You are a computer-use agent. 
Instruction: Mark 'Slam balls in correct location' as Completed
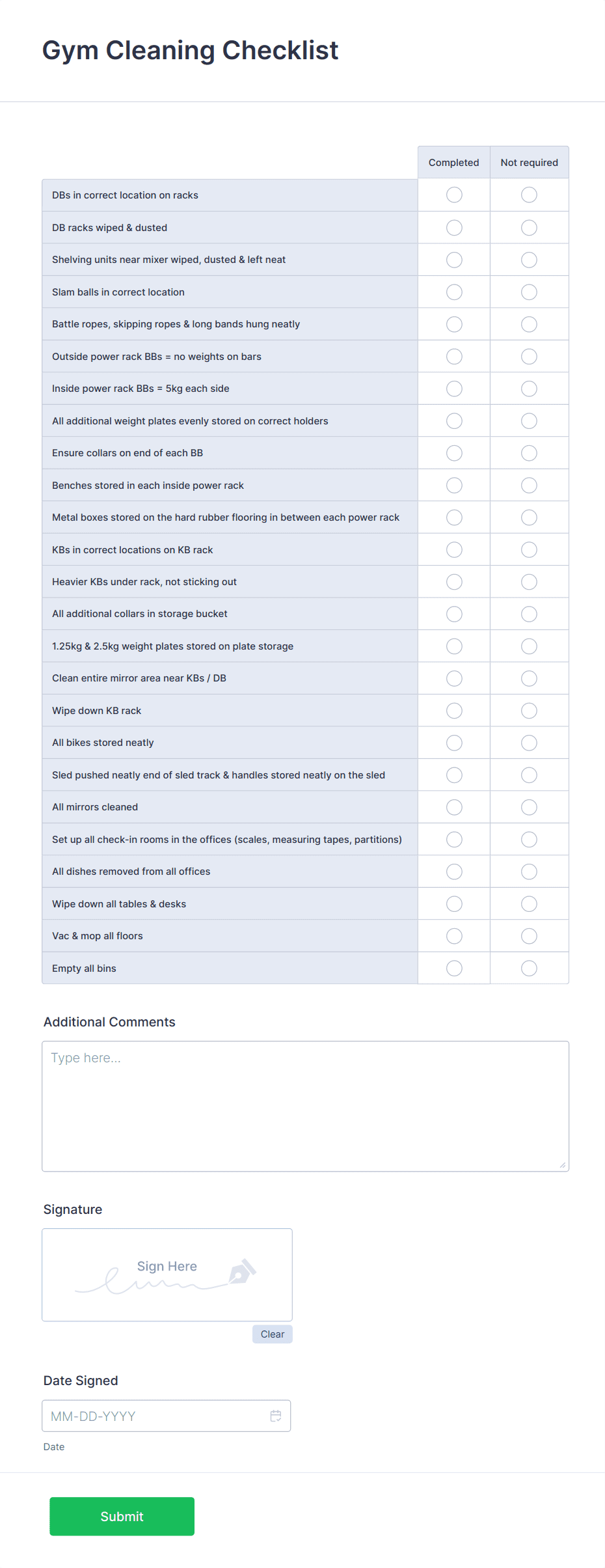pyautogui.click(x=453, y=292)
